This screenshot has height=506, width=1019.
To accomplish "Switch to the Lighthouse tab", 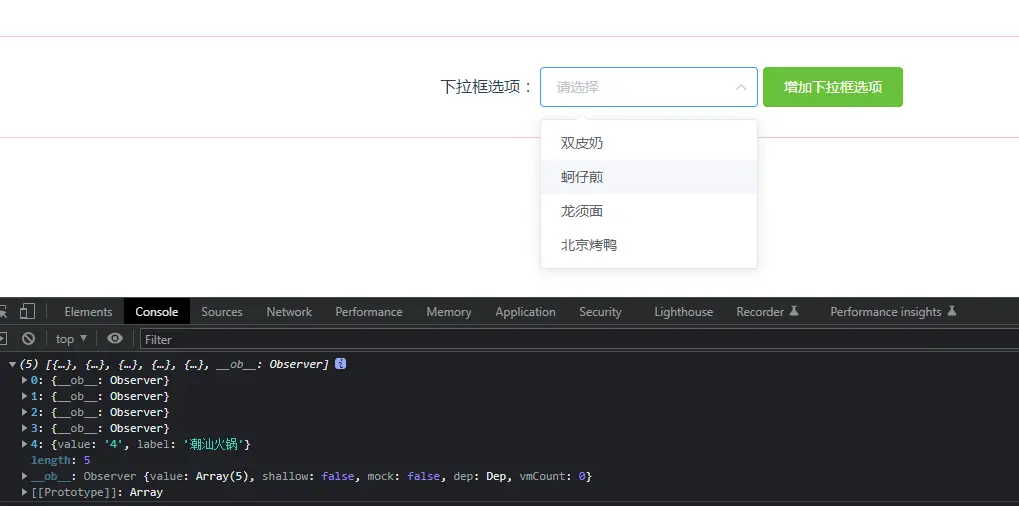I will (683, 312).
